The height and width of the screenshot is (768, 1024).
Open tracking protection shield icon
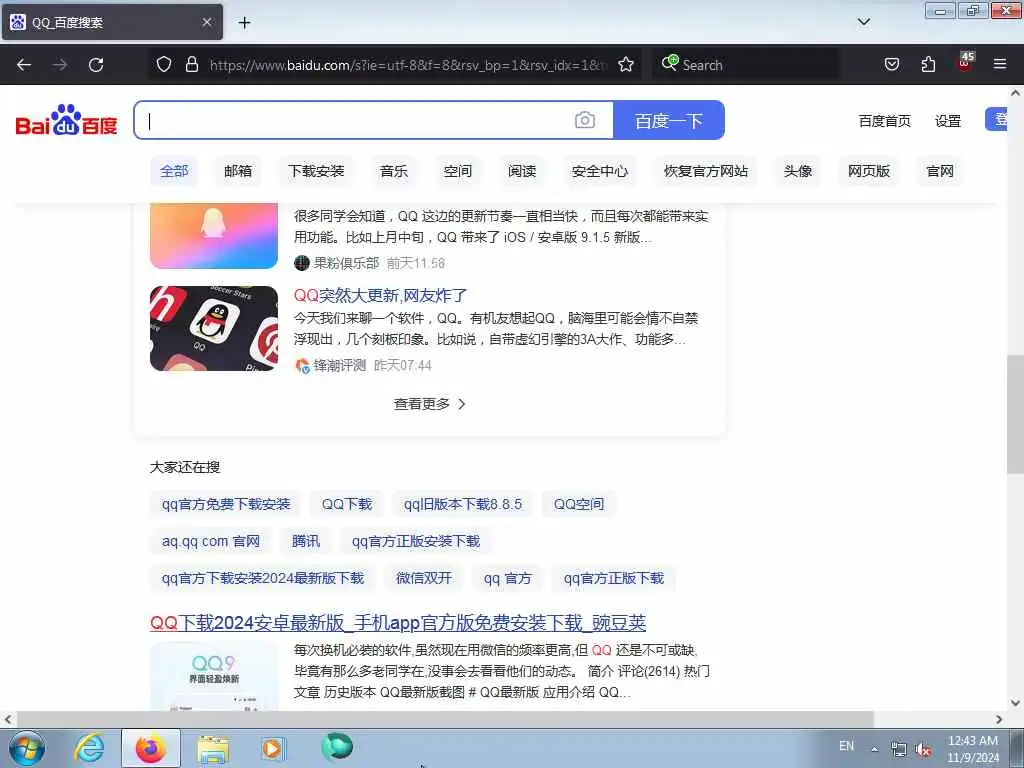164,64
